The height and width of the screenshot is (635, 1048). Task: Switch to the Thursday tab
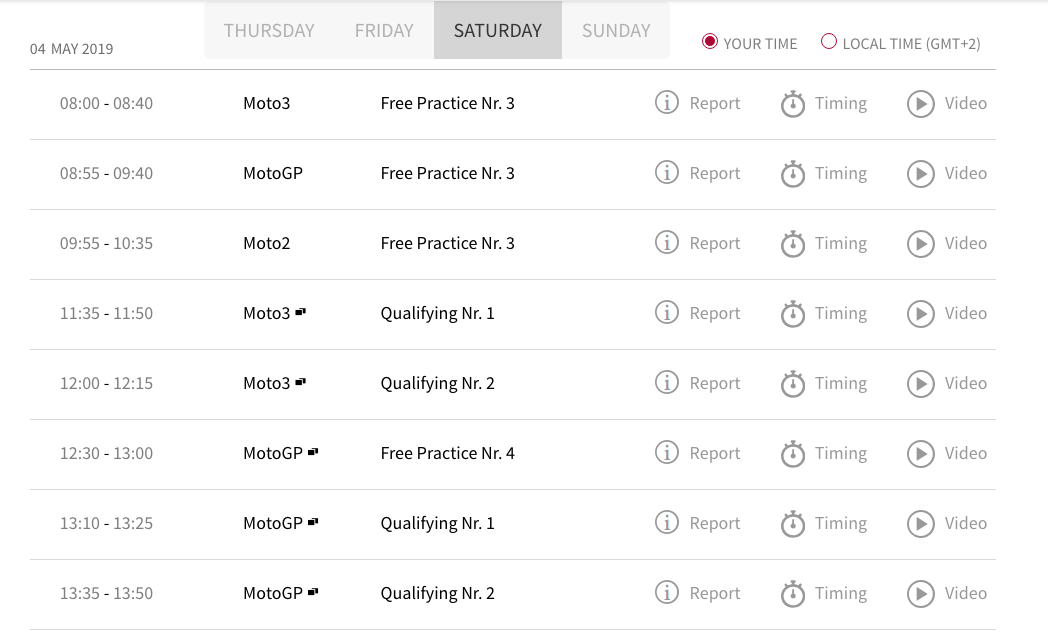[269, 31]
